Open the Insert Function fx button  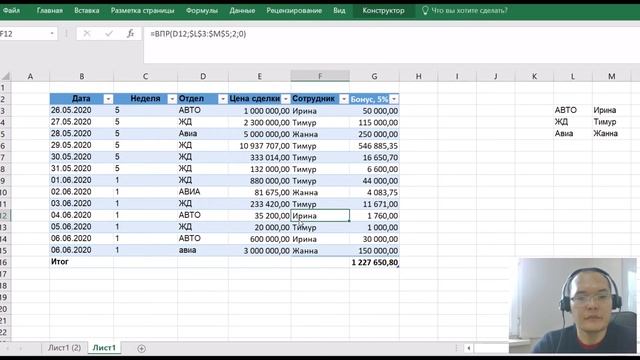(x=130, y=34)
